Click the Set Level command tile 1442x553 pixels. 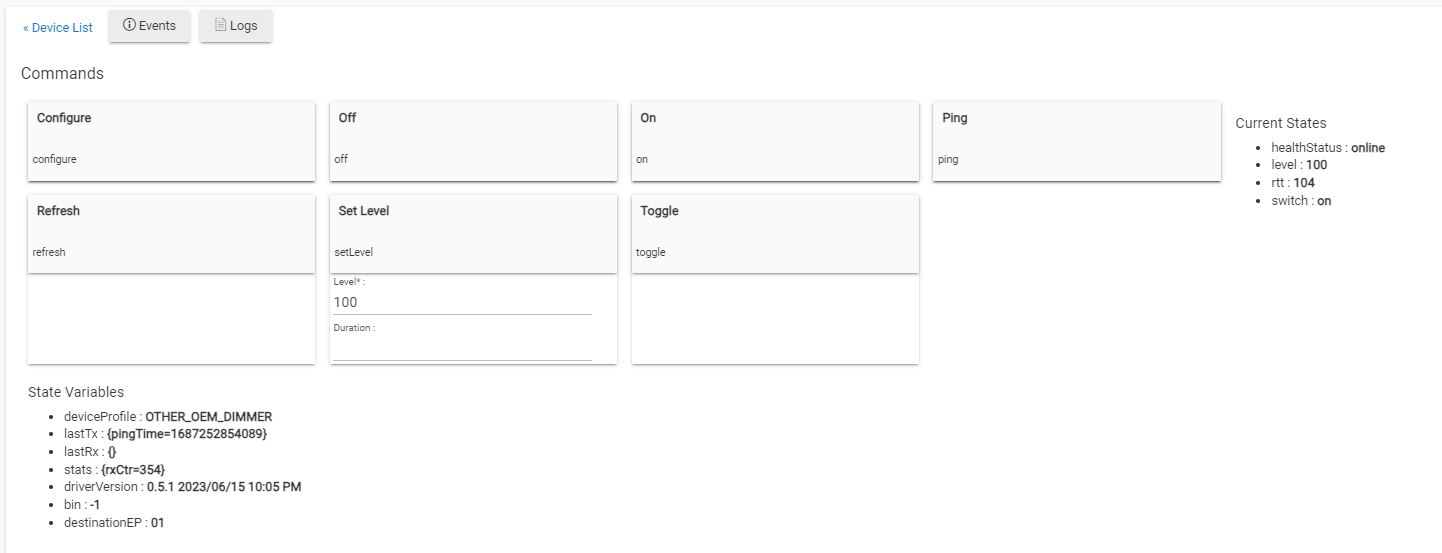(x=473, y=233)
